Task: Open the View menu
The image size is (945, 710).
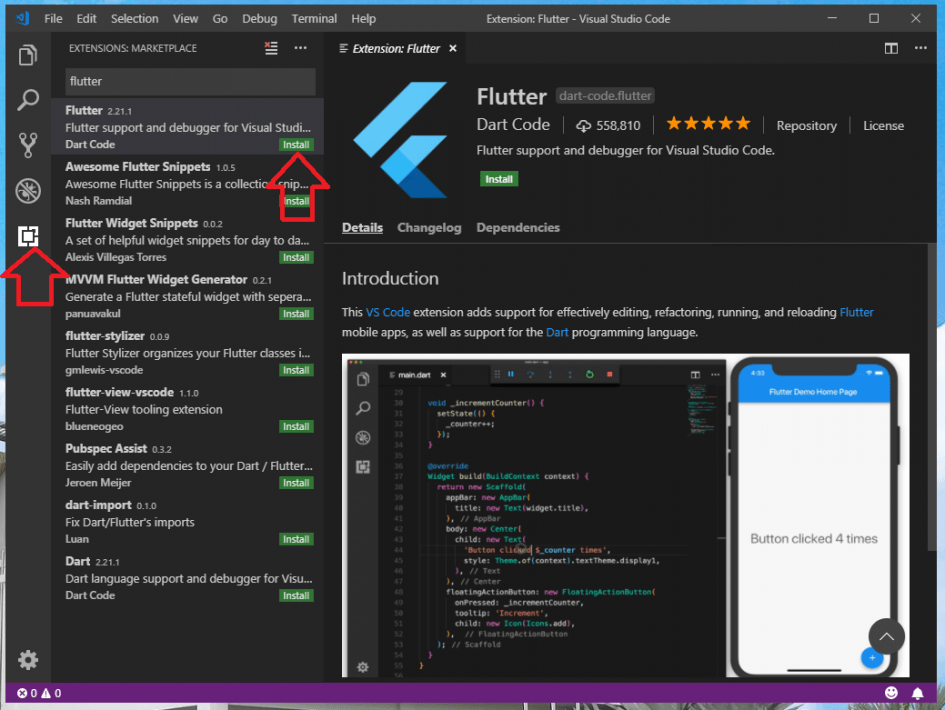Action: (x=185, y=19)
